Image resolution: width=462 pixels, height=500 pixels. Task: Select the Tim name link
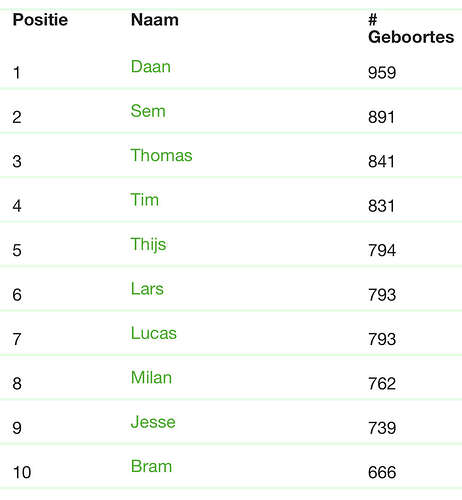[145, 199]
